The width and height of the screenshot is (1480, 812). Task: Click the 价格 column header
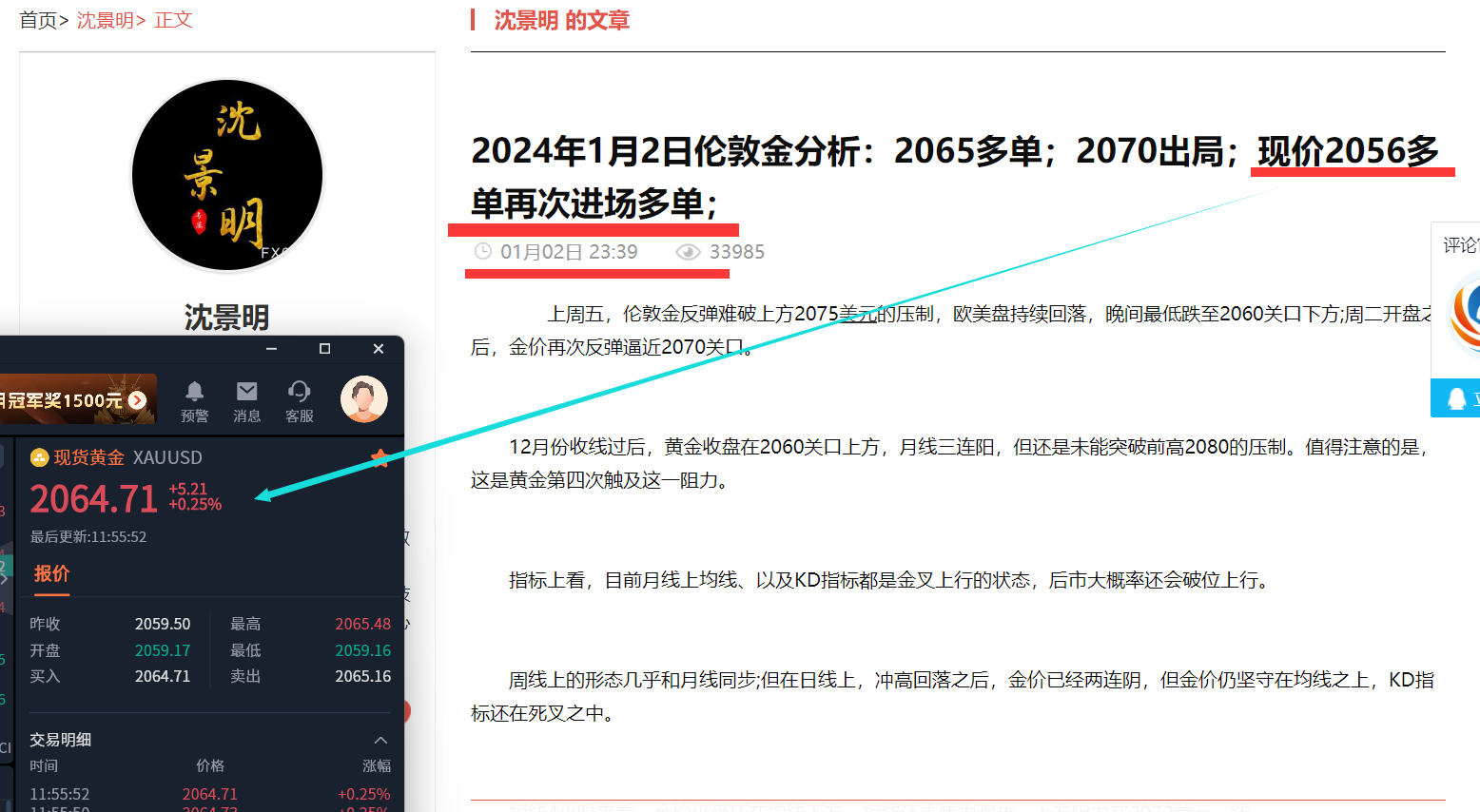point(210,765)
